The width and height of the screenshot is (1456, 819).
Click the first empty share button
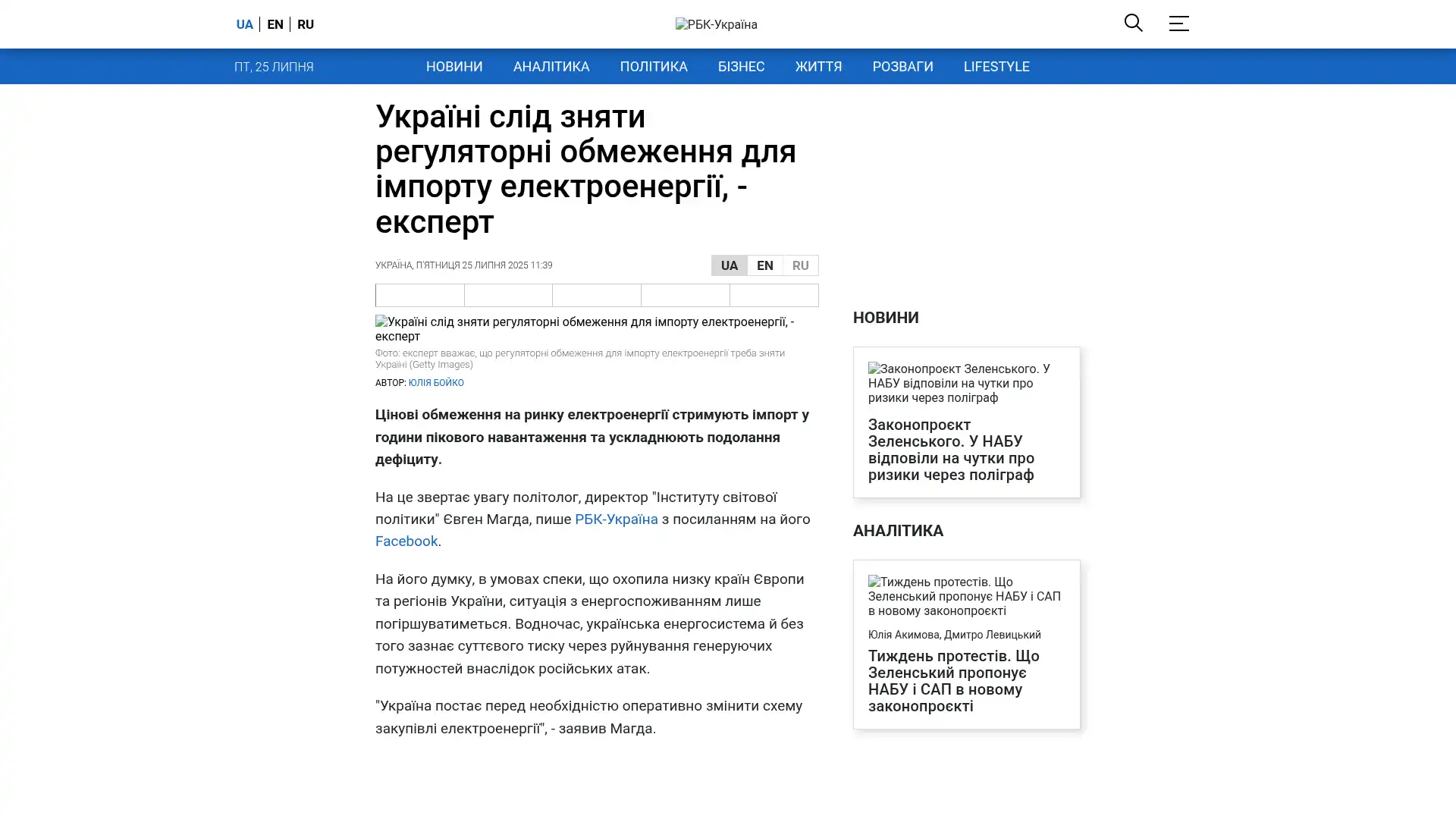coord(419,295)
